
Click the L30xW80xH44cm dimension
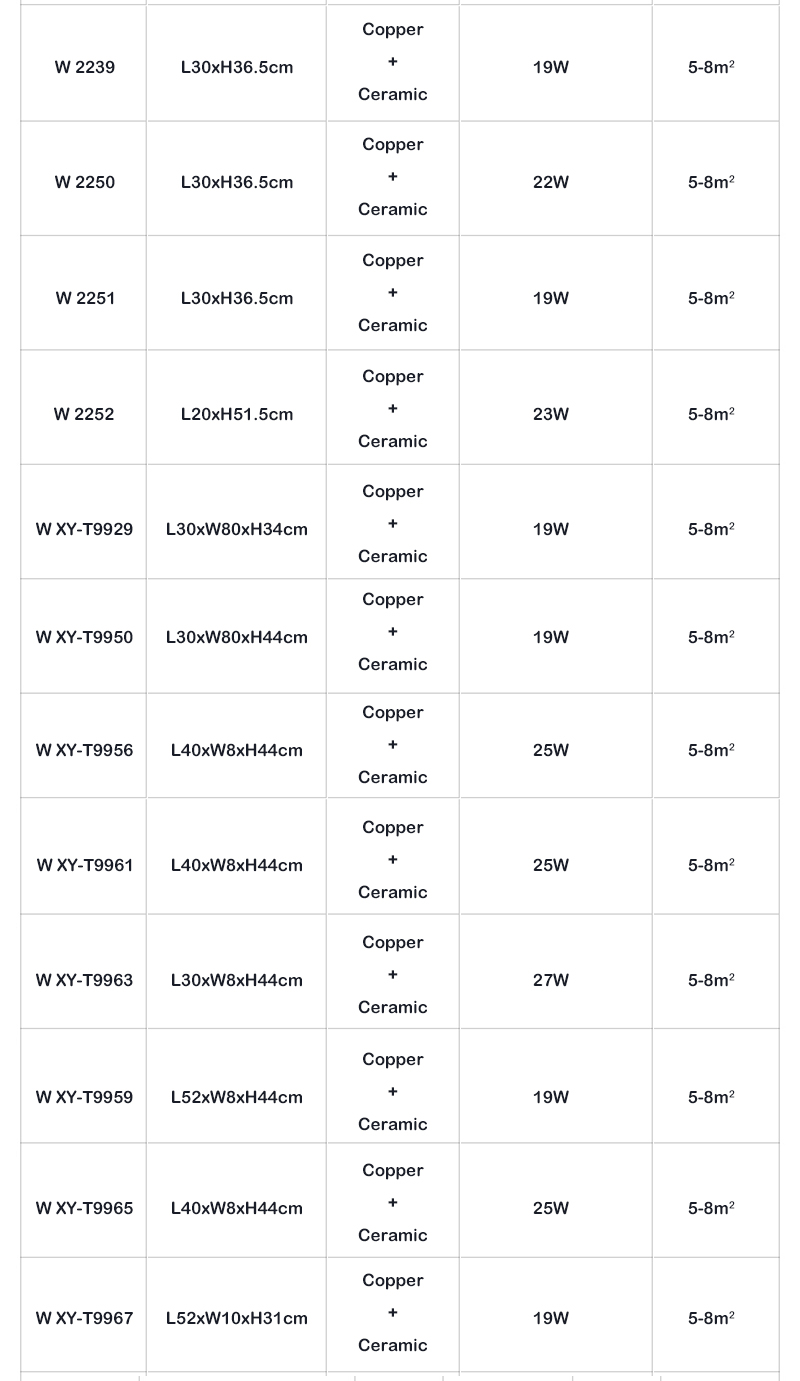point(237,638)
